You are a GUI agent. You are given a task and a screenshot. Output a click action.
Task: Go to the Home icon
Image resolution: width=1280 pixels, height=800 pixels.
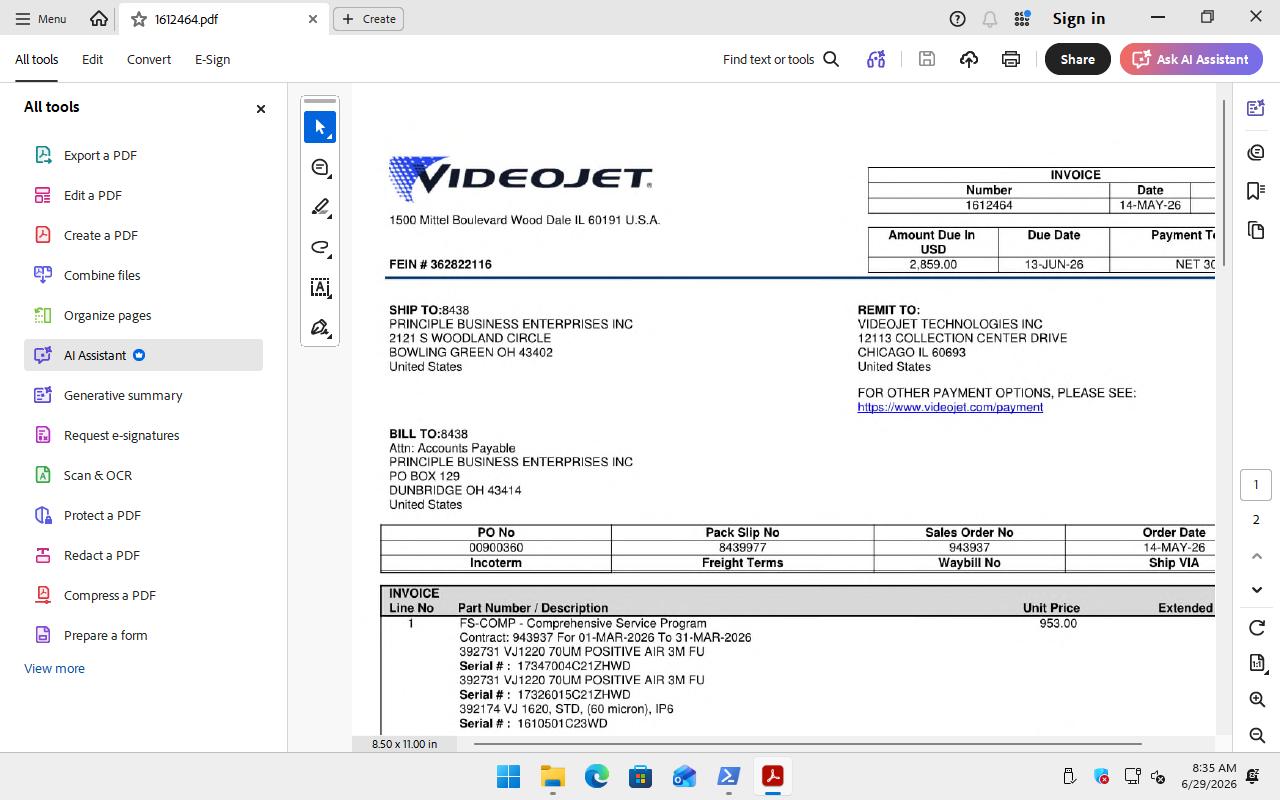coord(99,19)
